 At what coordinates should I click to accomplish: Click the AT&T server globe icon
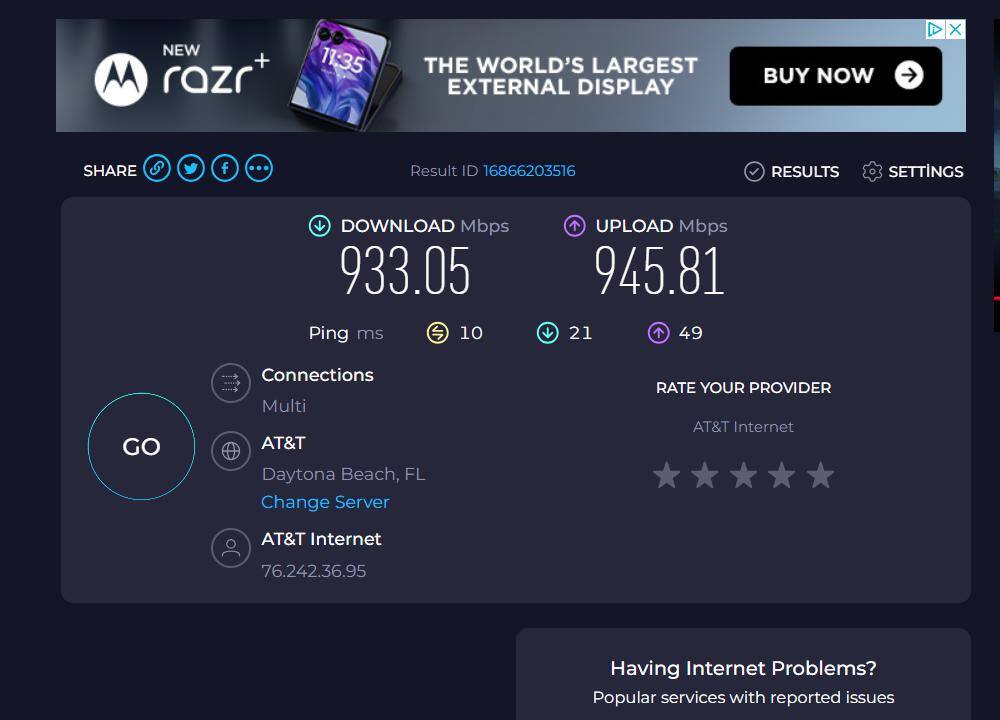pyautogui.click(x=231, y=451)
